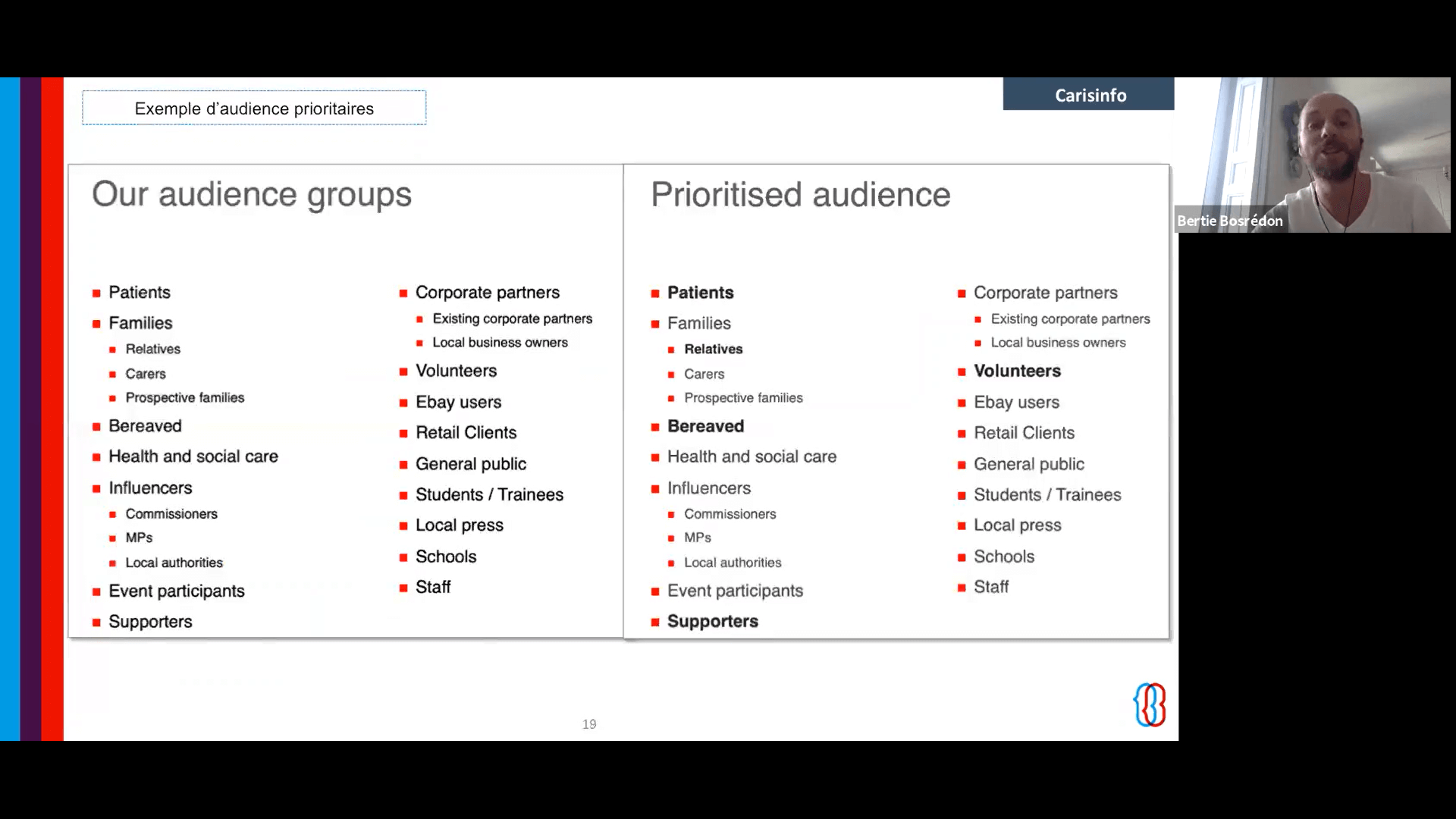Click 'Staff' in Prioritised audience list

pos(991,587)
